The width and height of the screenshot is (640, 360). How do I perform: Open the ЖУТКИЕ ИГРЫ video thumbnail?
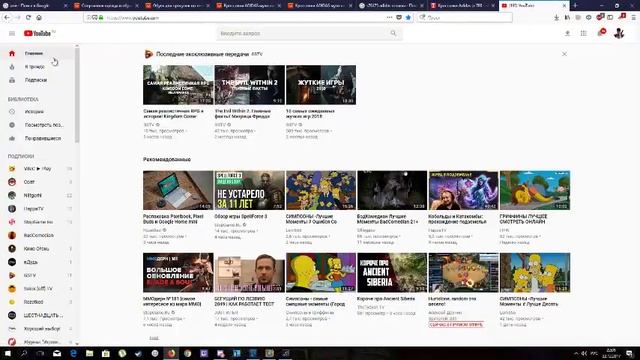(x=321, y=85)
